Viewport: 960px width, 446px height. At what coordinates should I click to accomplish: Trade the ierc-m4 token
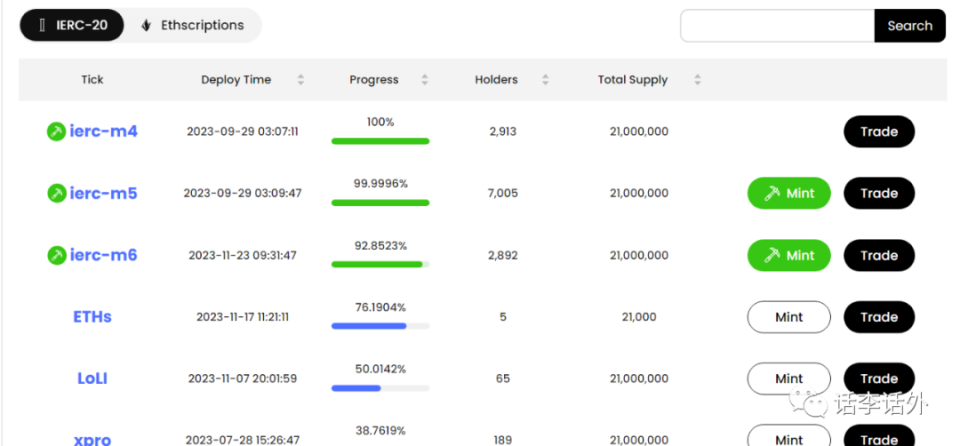click(x=879, y=132)
